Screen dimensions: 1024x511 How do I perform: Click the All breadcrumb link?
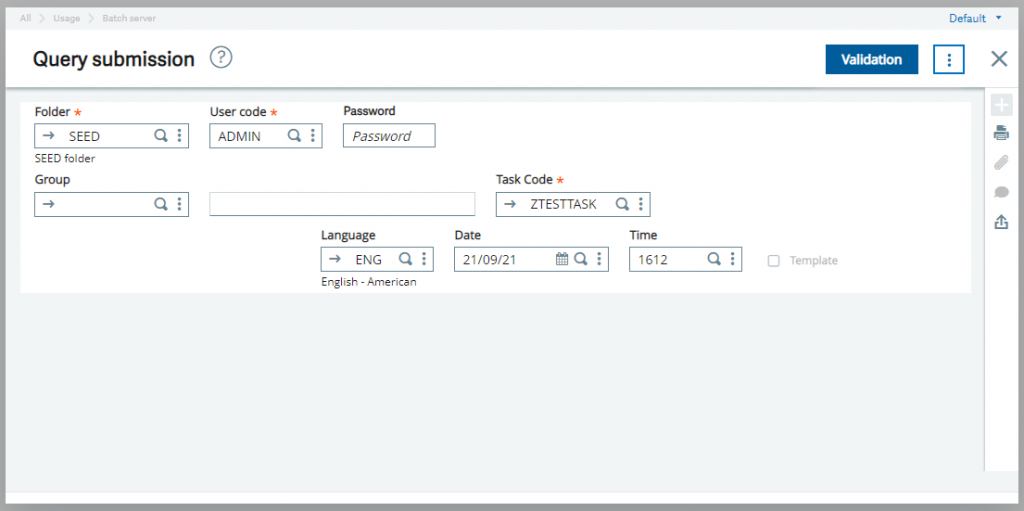click(x=25, y=18)
